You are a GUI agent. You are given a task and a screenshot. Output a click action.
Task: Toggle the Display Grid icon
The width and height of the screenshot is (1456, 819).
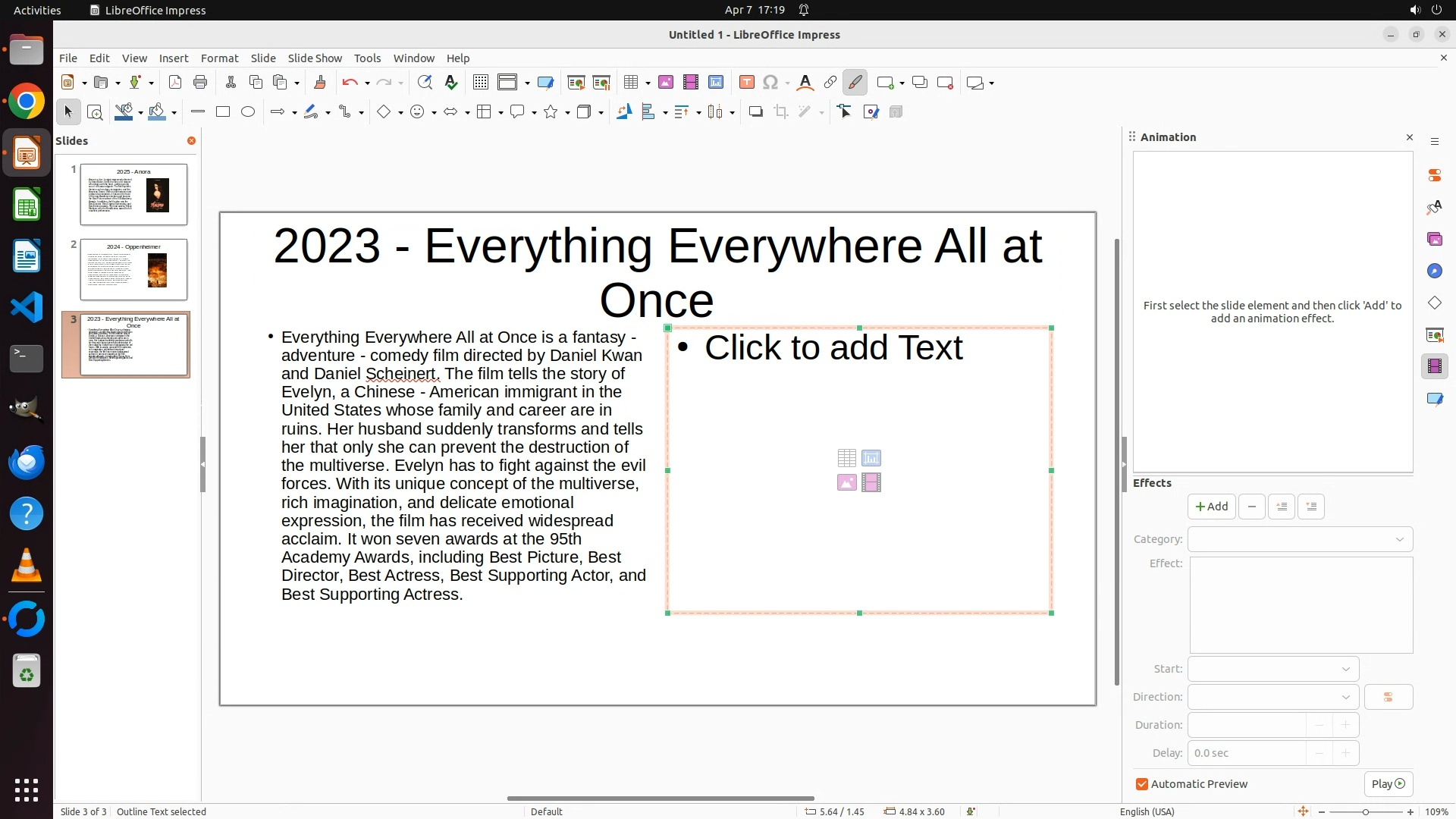point(480,83)
